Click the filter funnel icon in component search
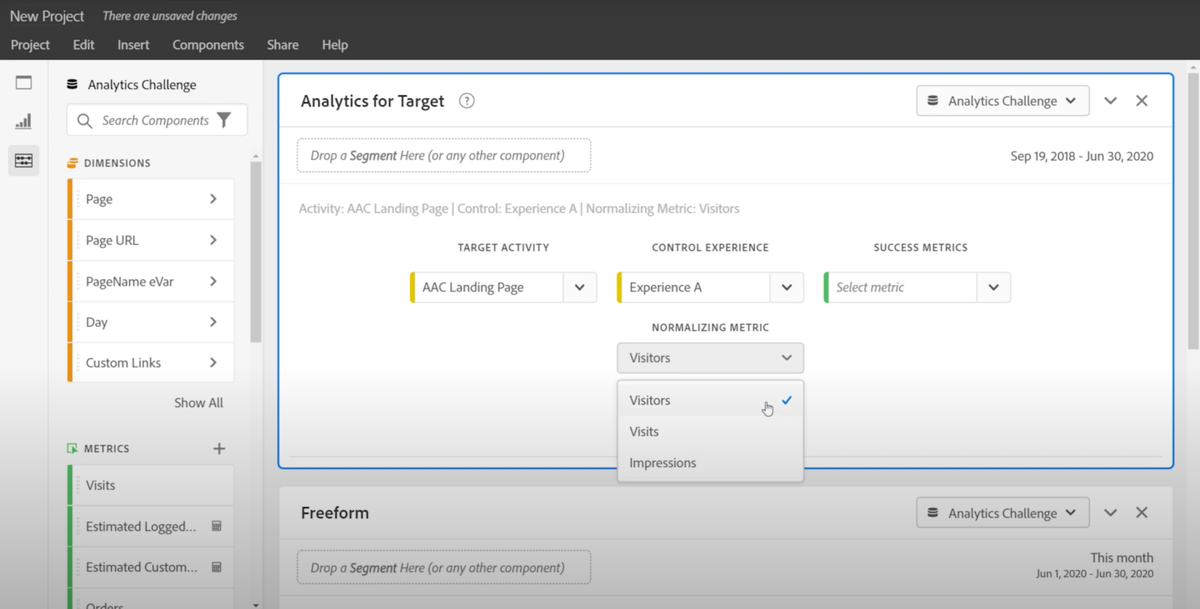The width and height of the screenshot is (1200, 609). pyautogui.click(x=224, y=120)
